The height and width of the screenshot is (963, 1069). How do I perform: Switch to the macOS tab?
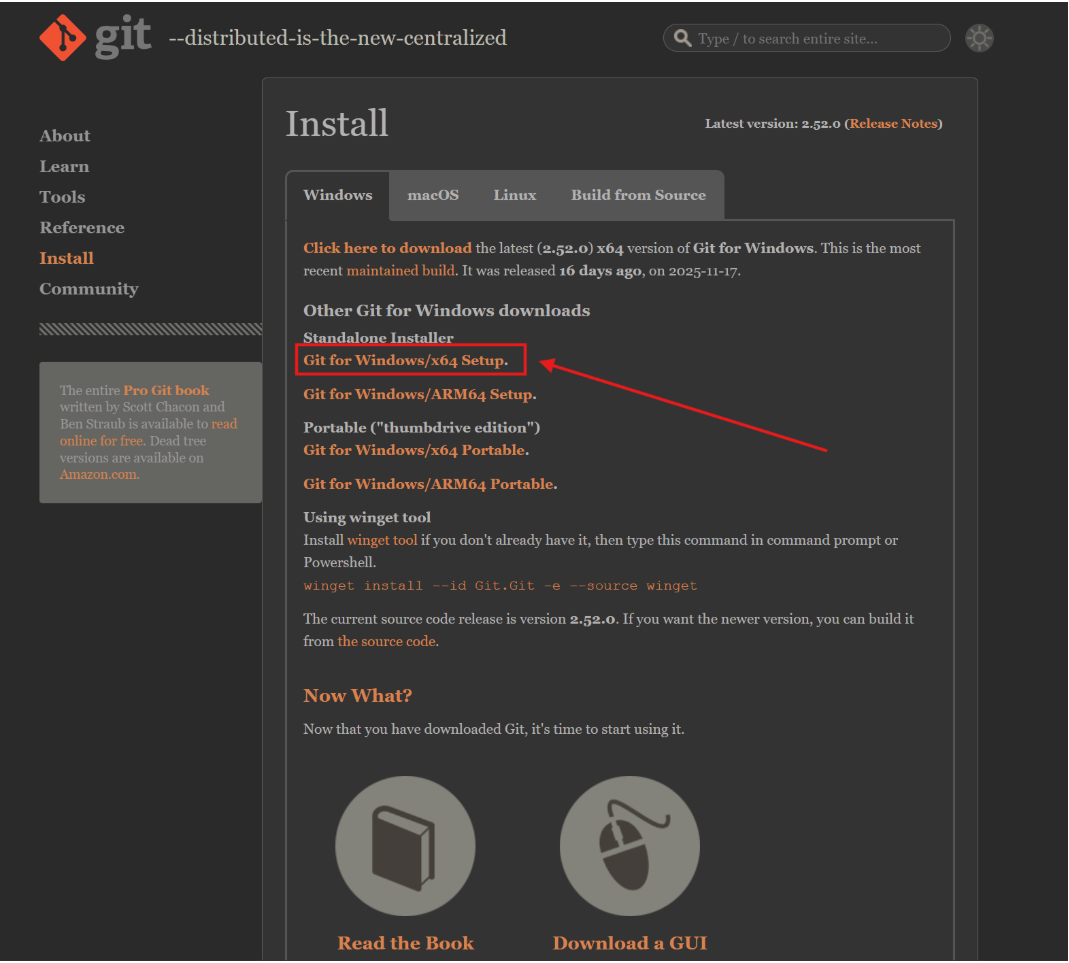pyautogui.click(x=433, y=196)
